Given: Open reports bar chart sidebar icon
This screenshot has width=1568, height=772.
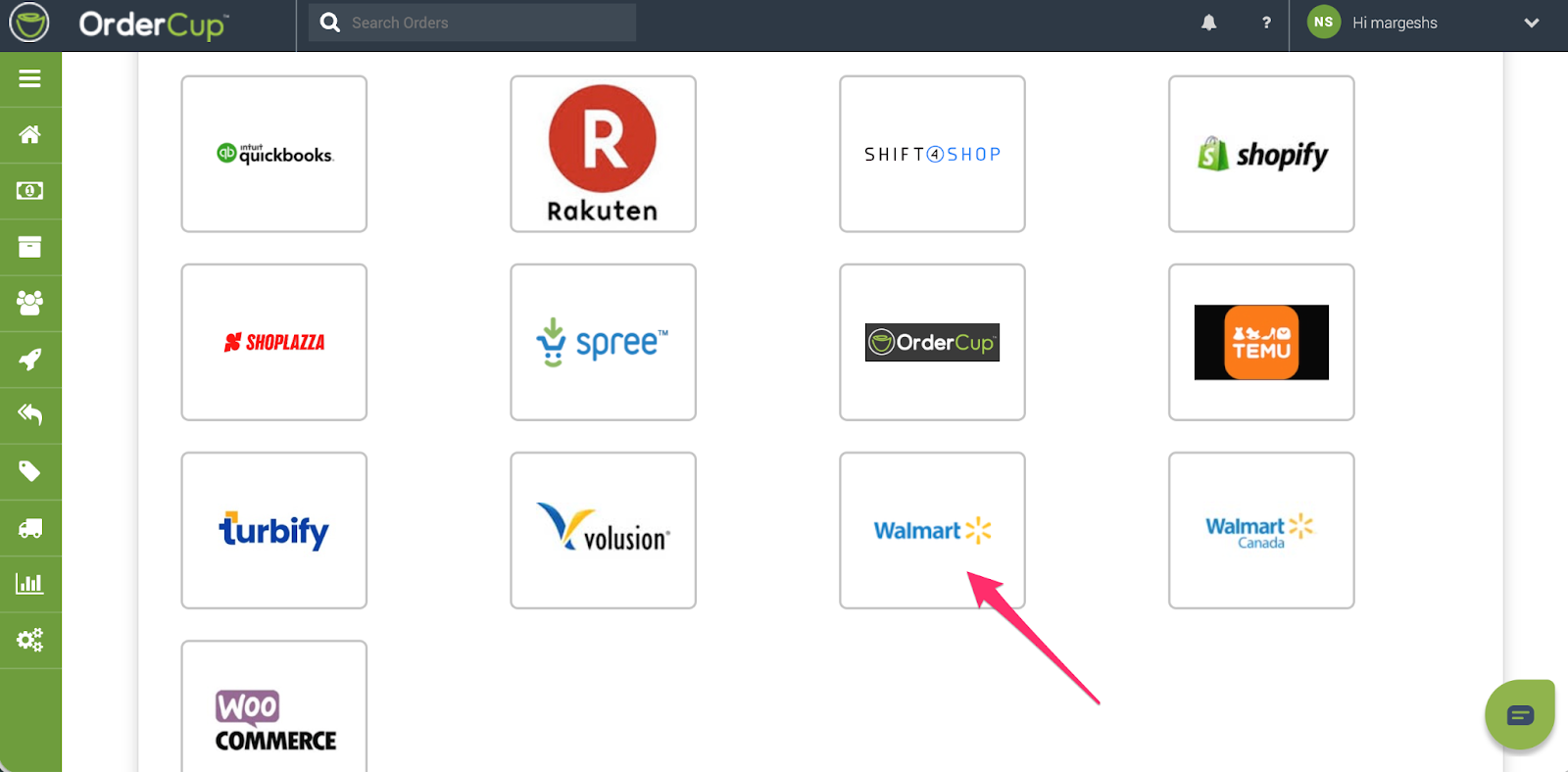Looking at the screenshot, I should click(x=29, y=584).
